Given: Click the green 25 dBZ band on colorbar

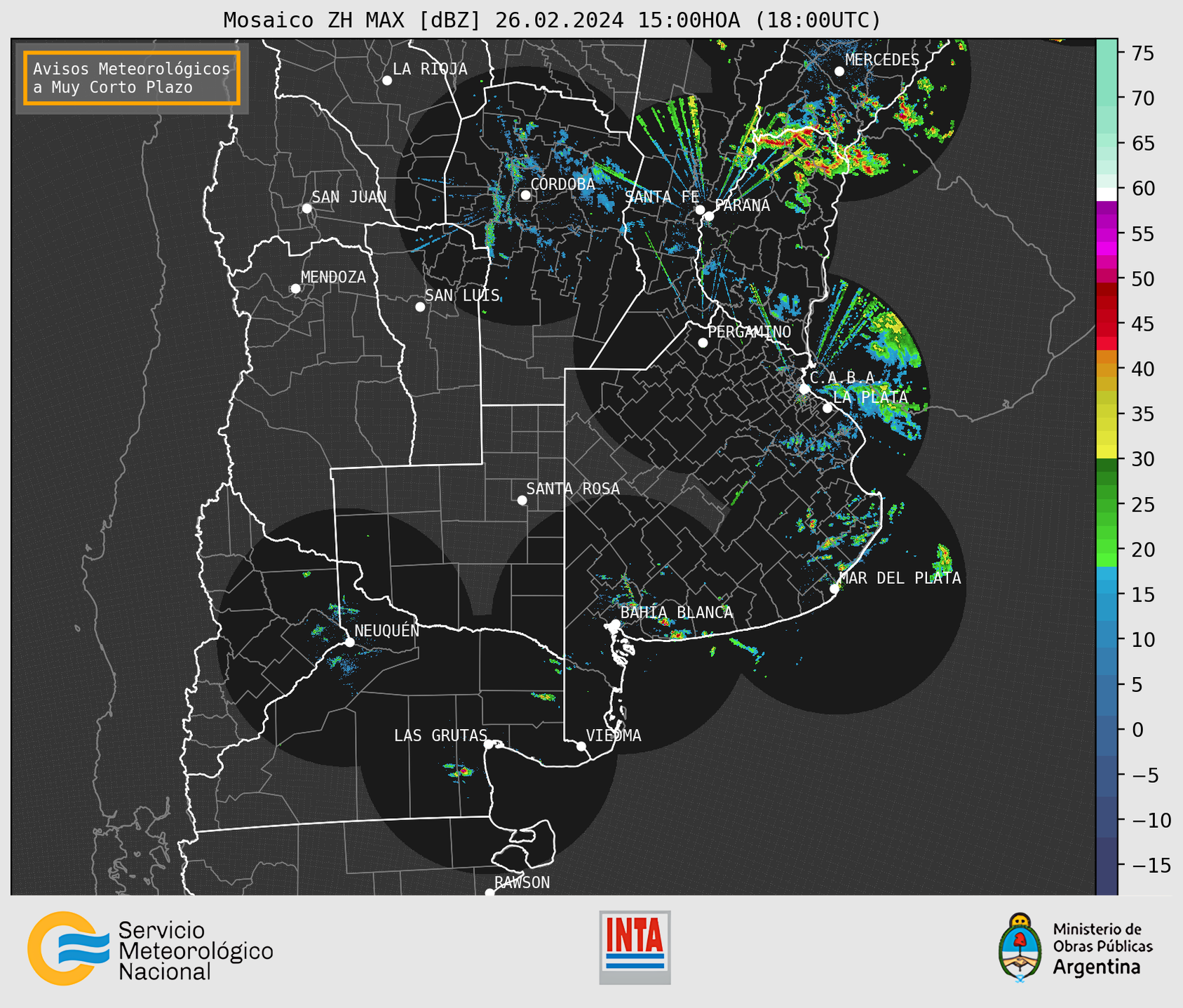Looking at the screenshot, I should pyautogui.click(x=1107, y=505).
